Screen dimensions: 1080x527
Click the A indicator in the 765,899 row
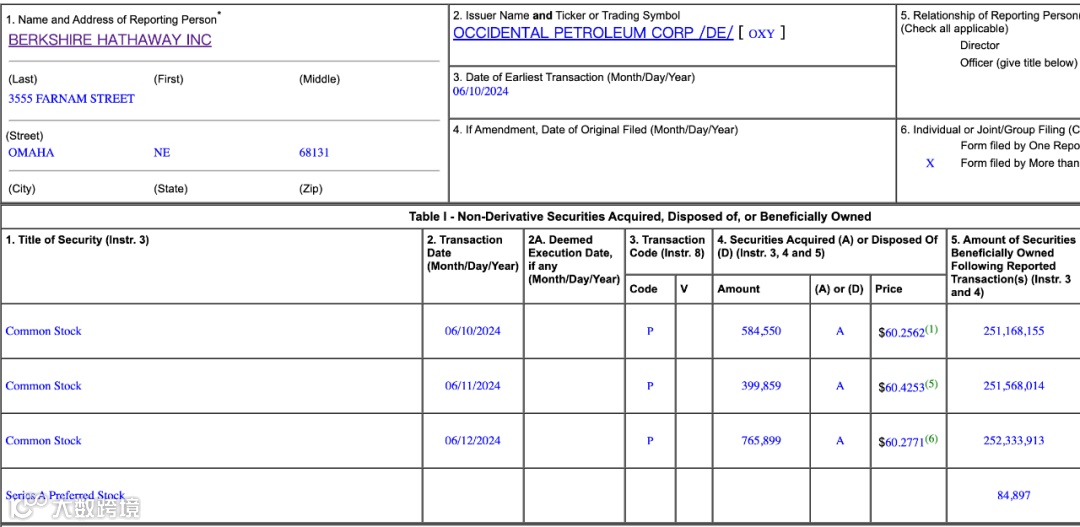click(840, 440)
